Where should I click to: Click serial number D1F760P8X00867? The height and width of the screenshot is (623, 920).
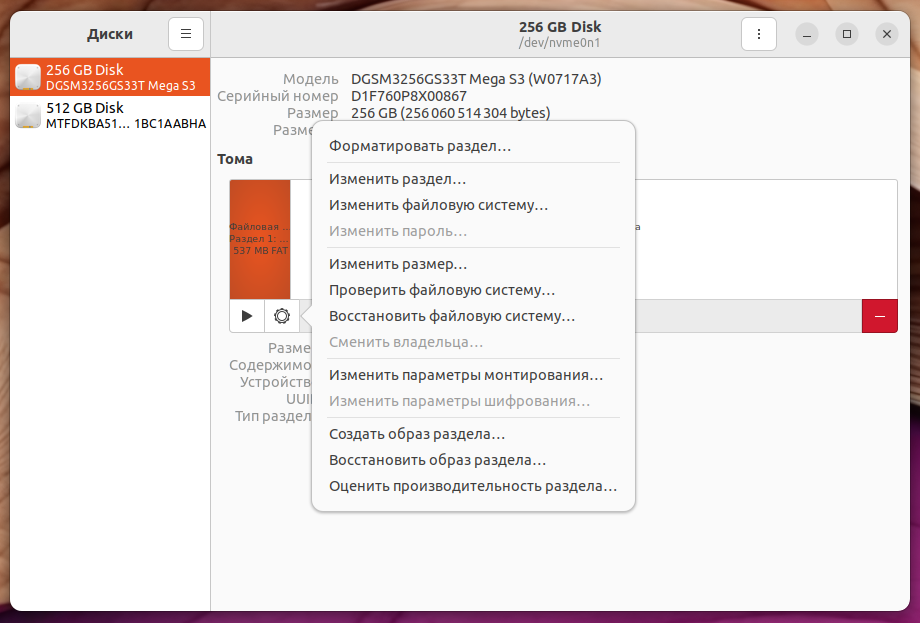pos(409,96)
